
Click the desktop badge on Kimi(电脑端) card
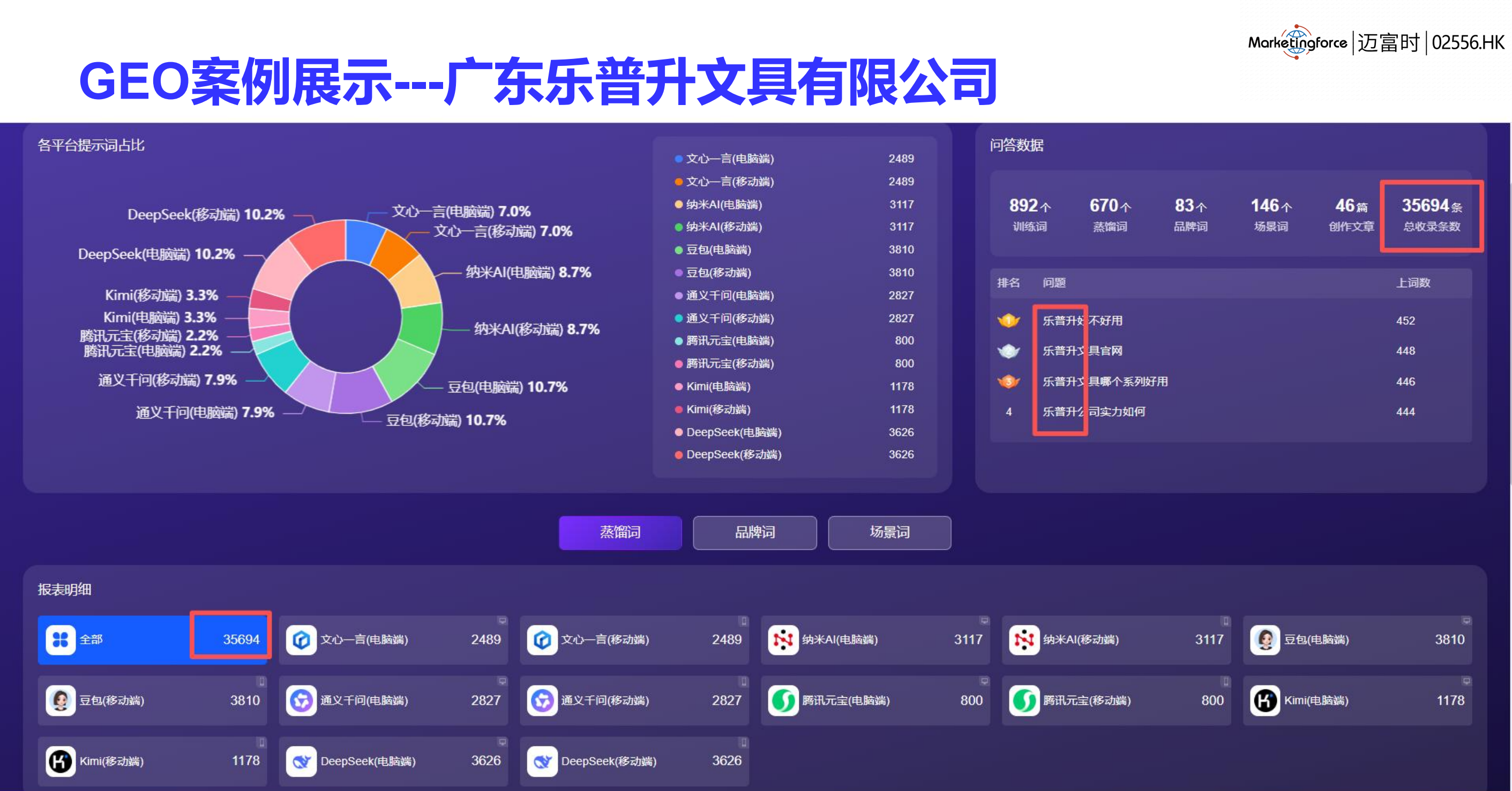point(1466,681)
